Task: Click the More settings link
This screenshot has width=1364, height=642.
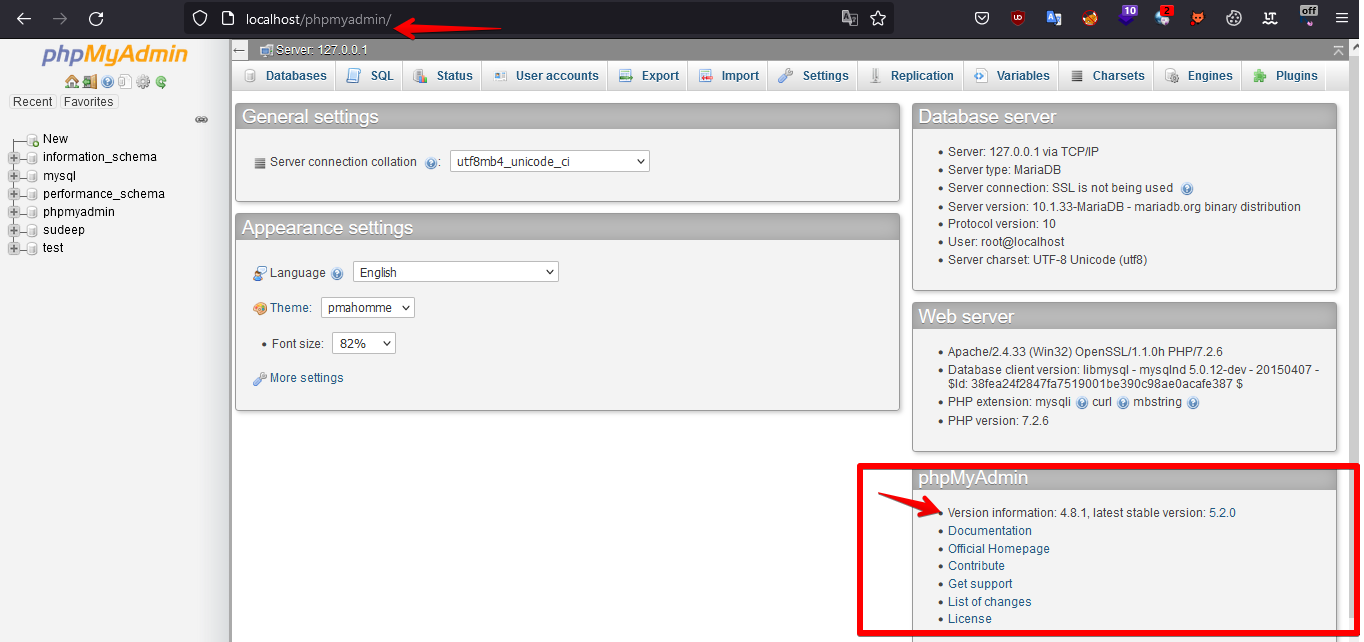Action: [306, 378]
